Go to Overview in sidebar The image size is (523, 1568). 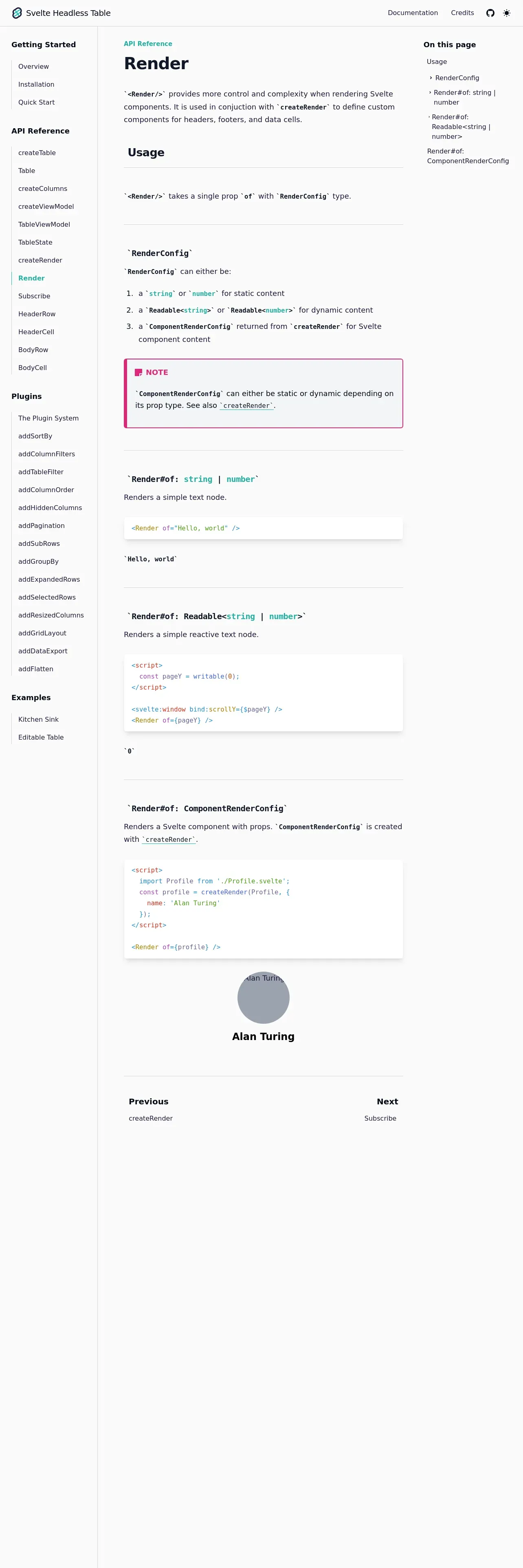point(33,66)
